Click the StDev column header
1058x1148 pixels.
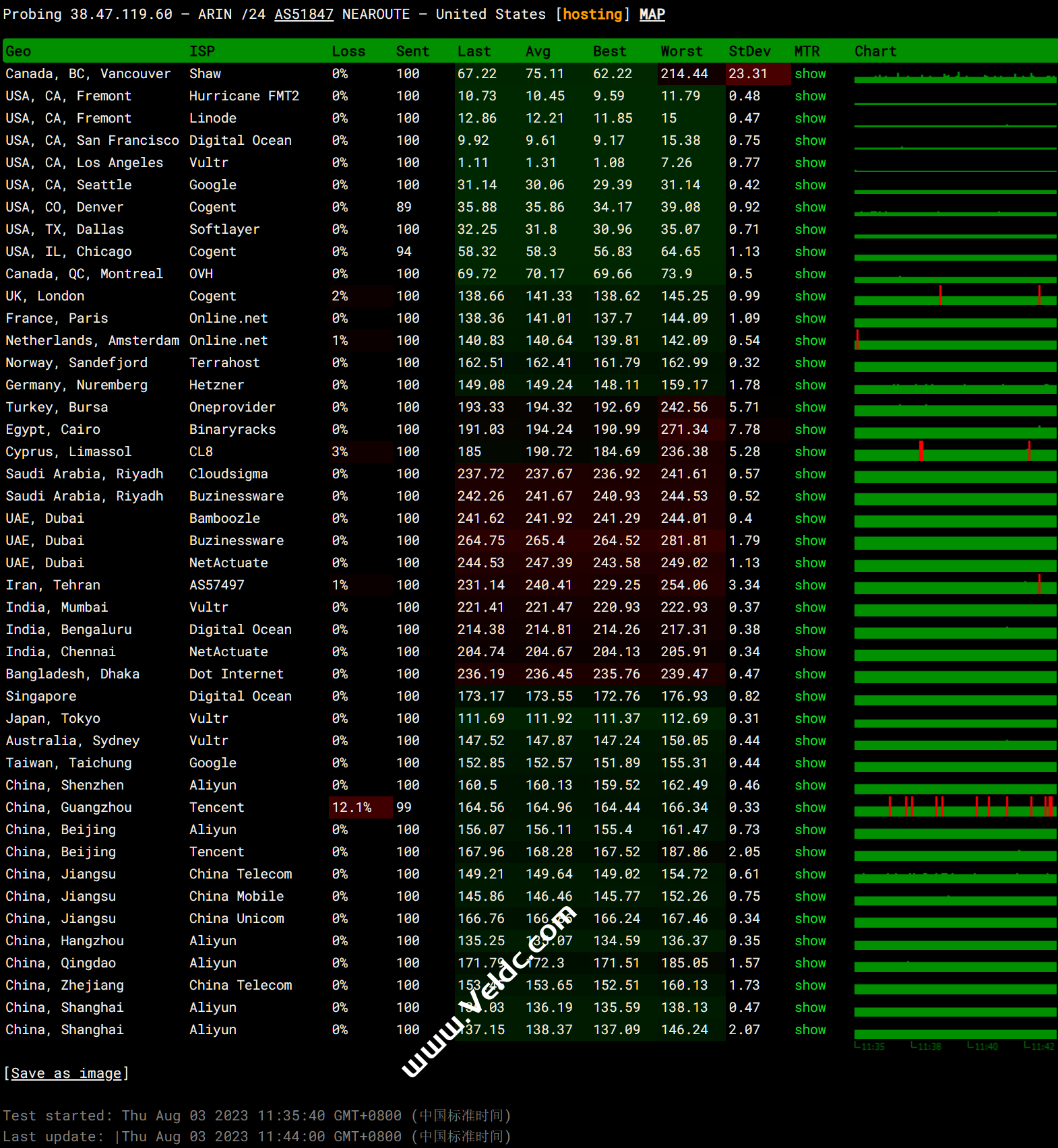749,51
